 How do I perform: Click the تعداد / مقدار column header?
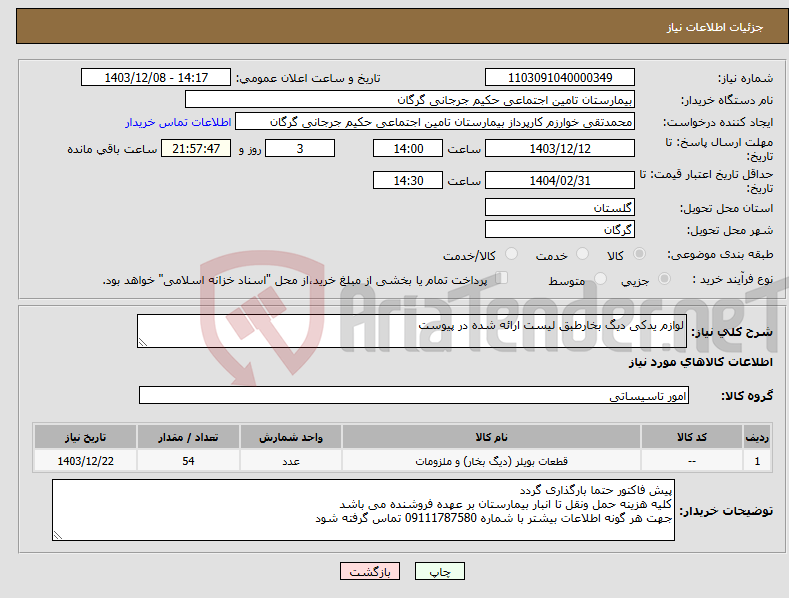(x=188, y=437)
